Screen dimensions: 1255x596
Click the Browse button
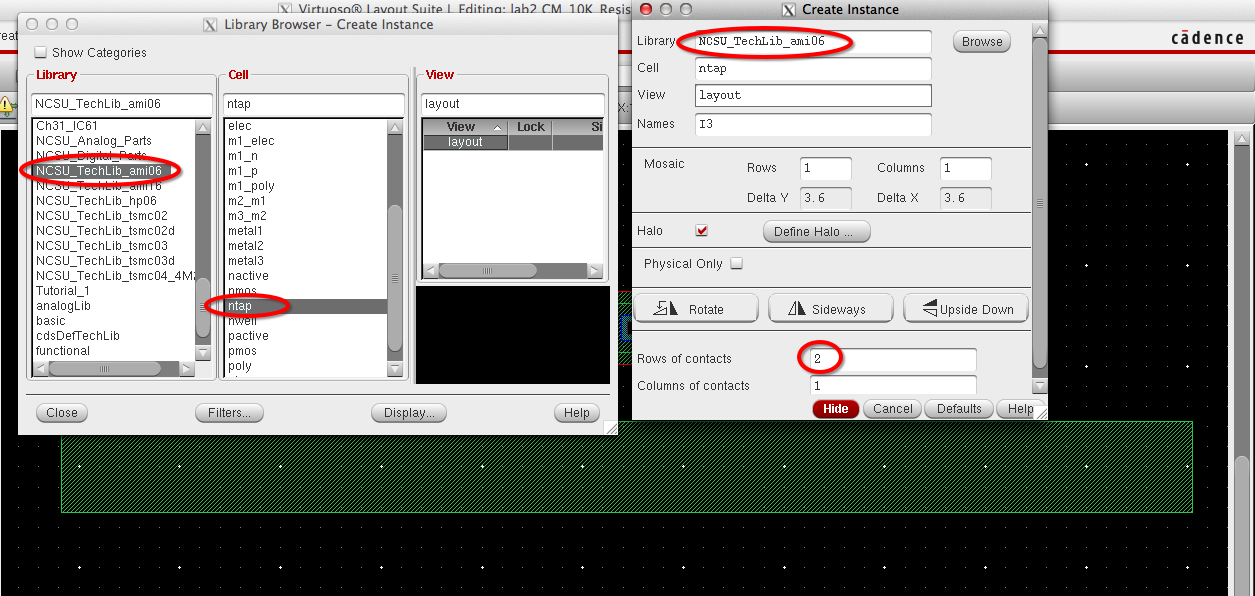(982, 42)
